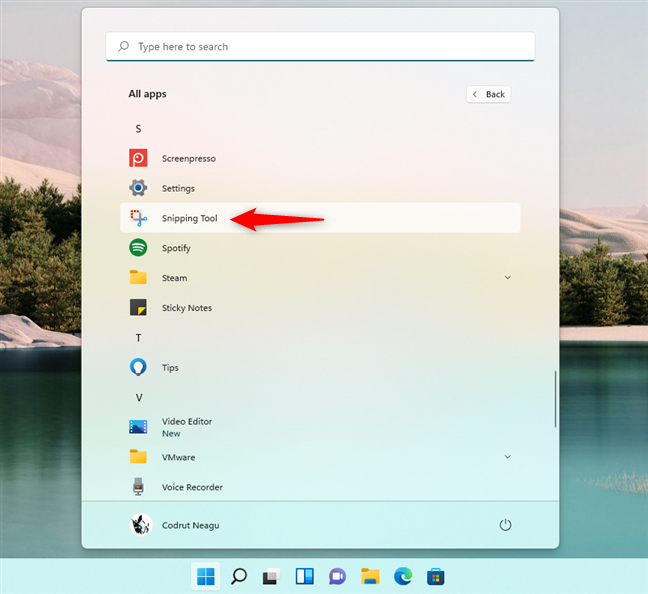Open Search from the taskbar magnifier
Screen dimensions: 648x594
point(239,577)
